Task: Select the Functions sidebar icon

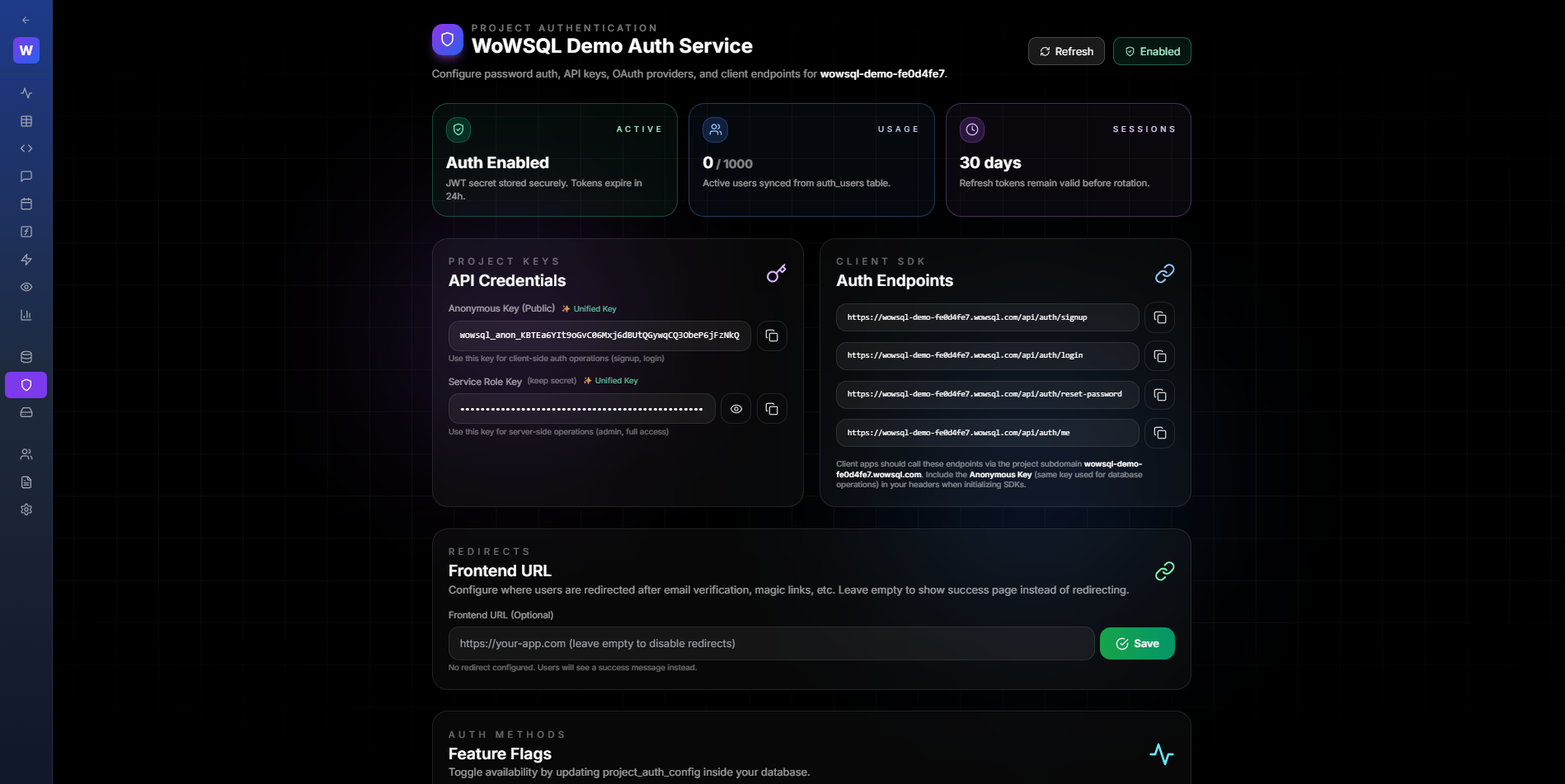Action: click(x=26, y=232)
